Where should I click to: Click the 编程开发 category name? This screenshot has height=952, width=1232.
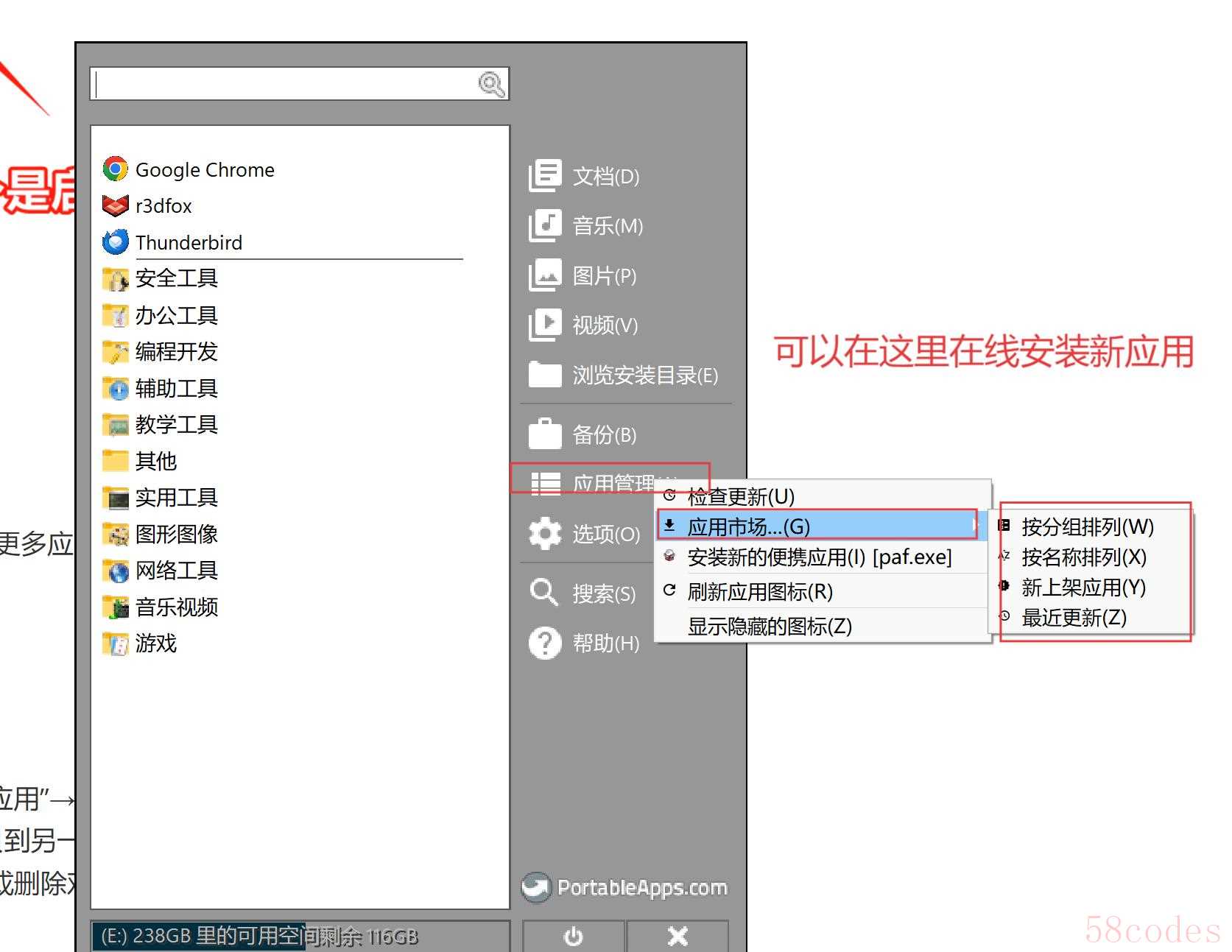[177, 351]
